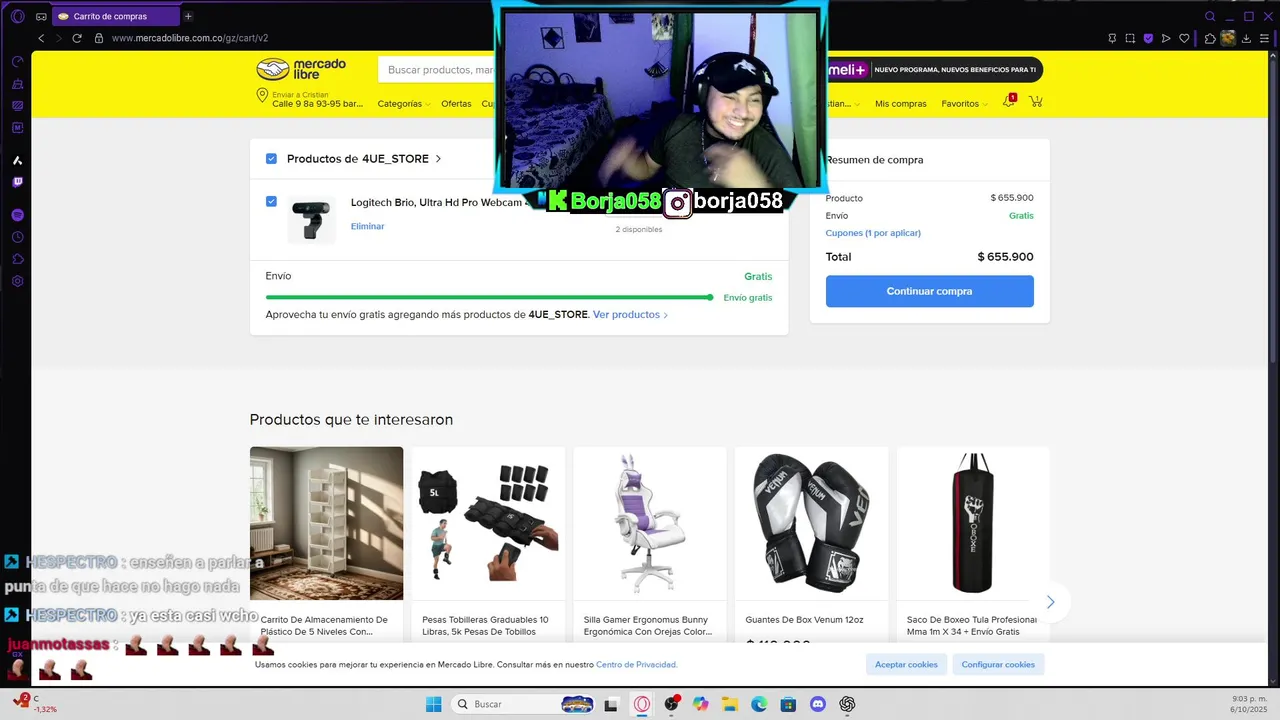The width and height of the screenshot is (1280, 720).
Task: Click the Aceptar cookies button
Action: (906, 664)
